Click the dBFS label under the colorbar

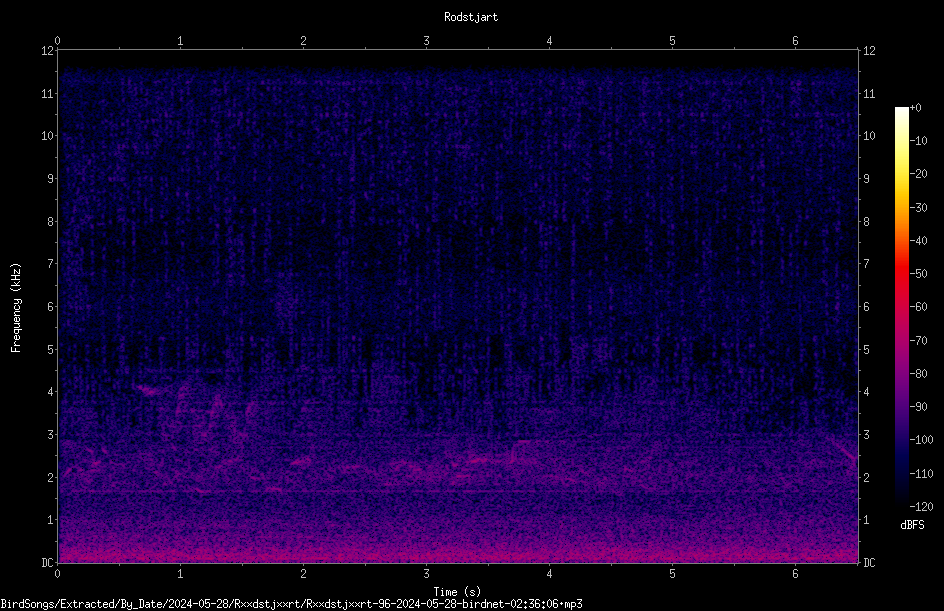(912, 525)
